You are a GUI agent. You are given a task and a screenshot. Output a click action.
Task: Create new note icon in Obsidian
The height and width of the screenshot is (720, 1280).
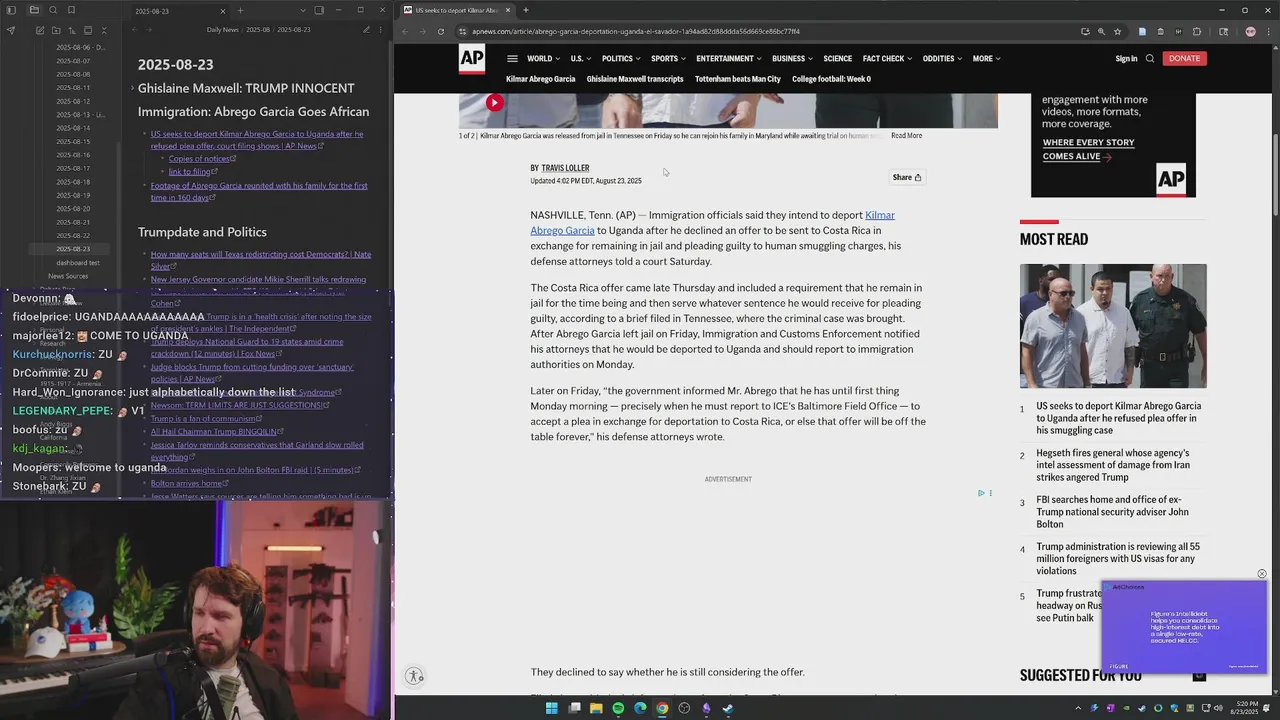click(40, 30)
